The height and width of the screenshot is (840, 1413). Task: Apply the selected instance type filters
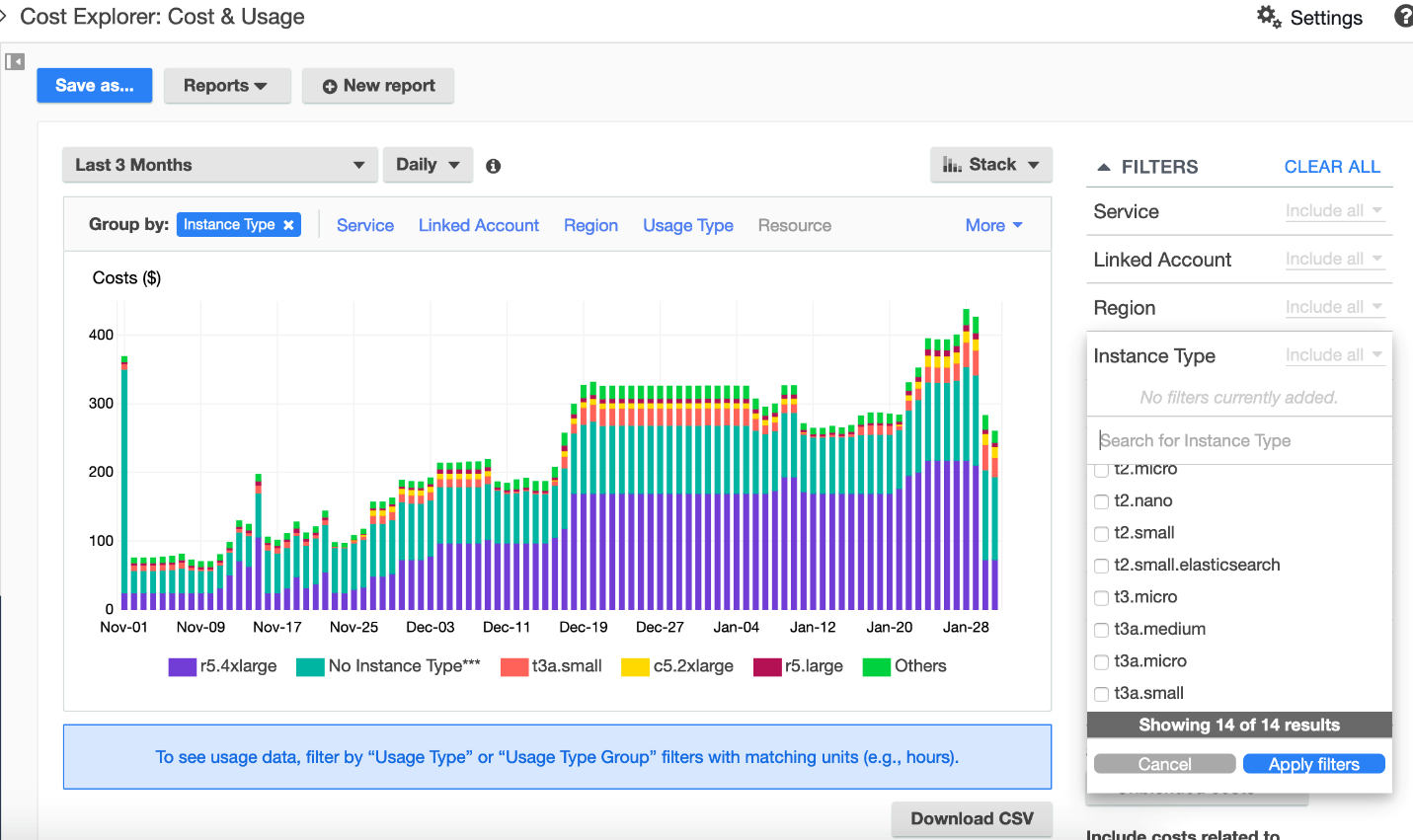1313,763
